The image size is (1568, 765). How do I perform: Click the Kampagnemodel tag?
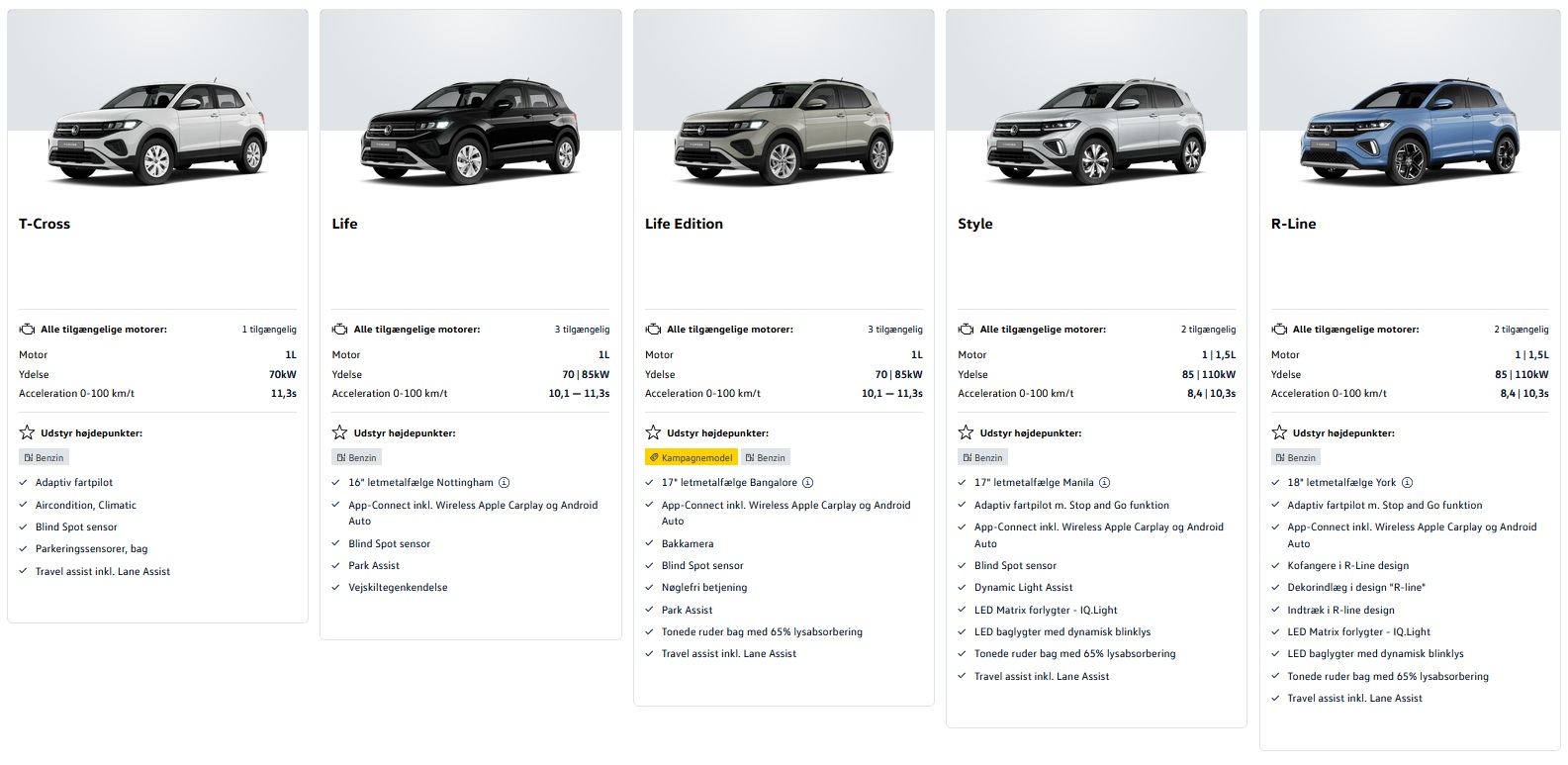(x=691, y=458)
